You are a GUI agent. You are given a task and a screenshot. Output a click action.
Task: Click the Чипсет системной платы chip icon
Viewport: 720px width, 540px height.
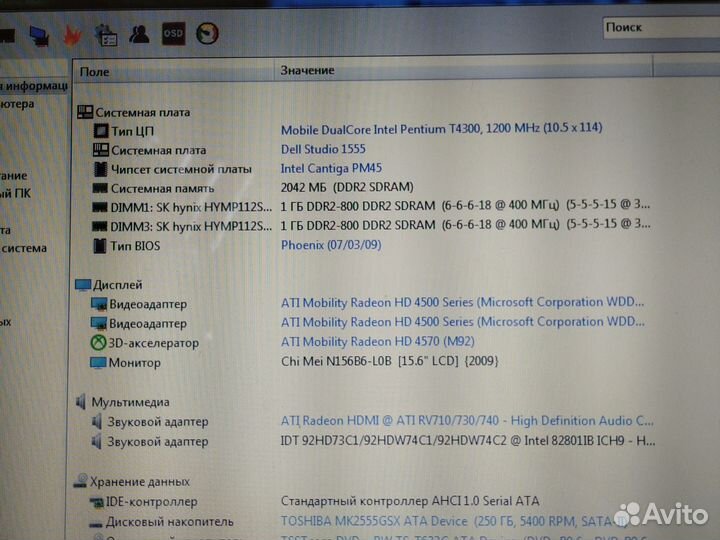pyautogui.click(x=101, y=169)
